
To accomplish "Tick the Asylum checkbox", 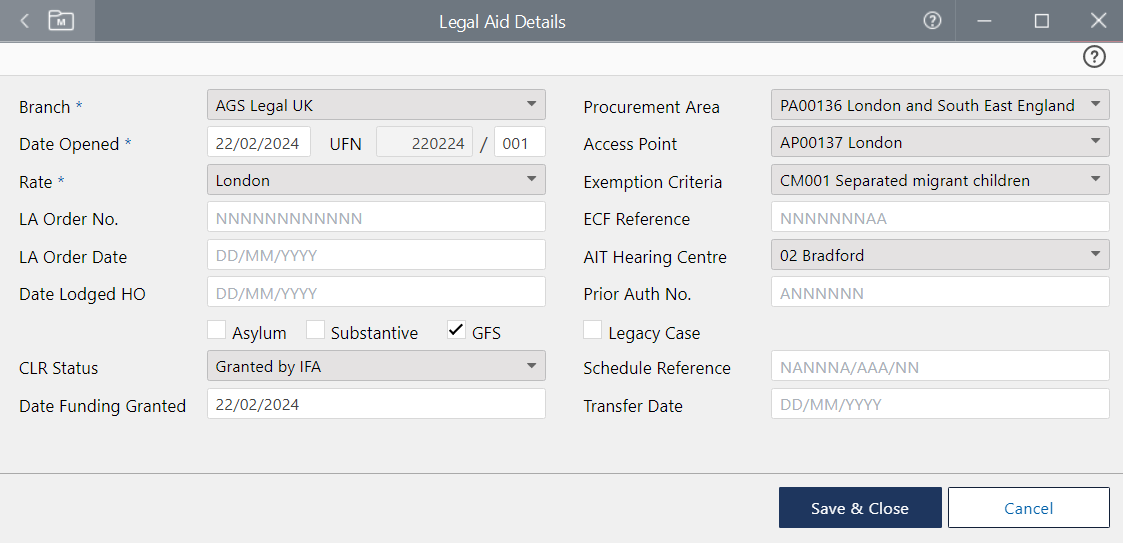I will tap(216, 330).
